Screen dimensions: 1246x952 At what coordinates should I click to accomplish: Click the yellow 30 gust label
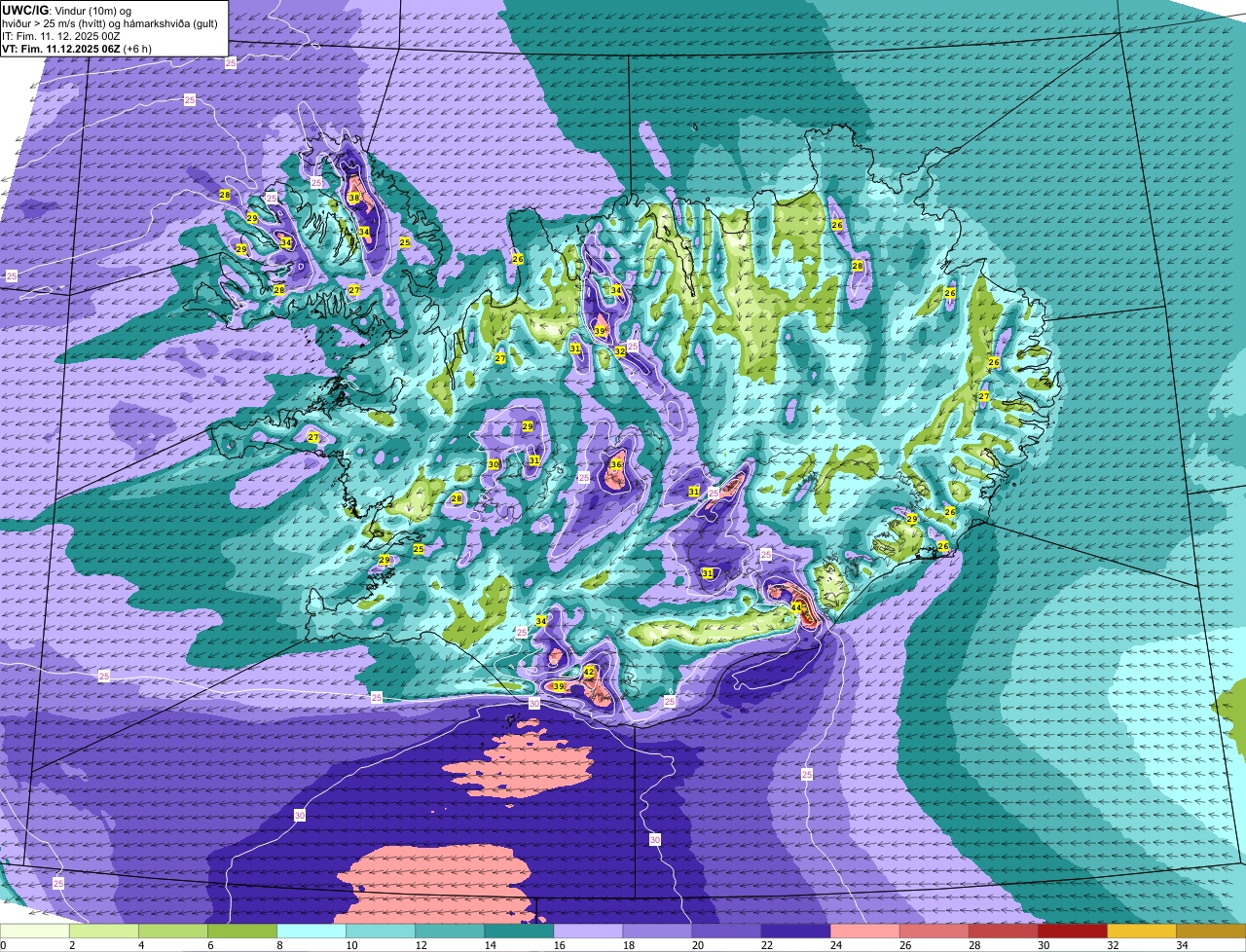pyautogui.click(x=494, y=464)
